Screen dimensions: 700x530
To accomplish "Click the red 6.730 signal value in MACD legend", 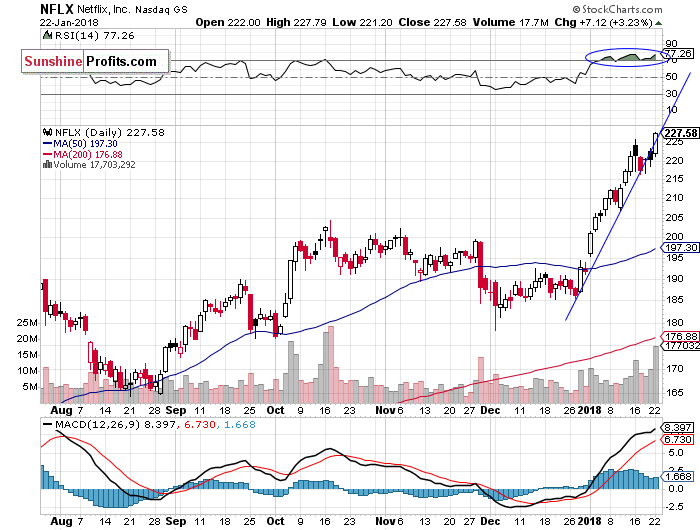I will [200, 424].
